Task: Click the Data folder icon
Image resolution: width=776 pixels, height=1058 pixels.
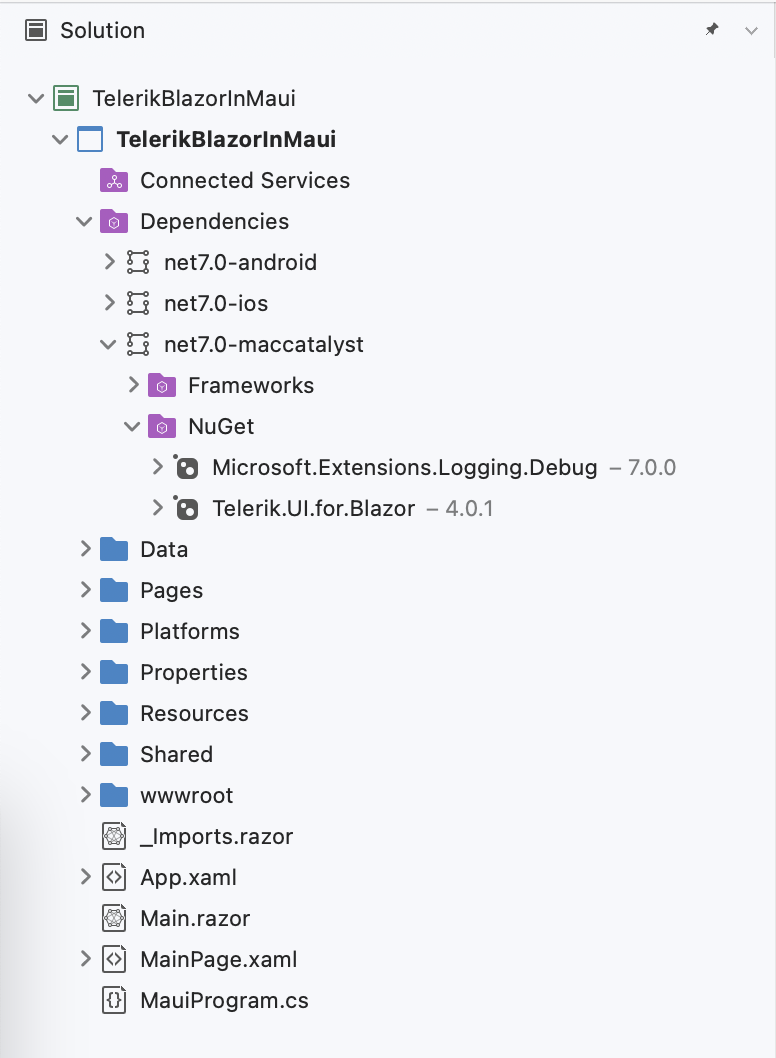Action: pyautogui.click(x=114, y=549)
